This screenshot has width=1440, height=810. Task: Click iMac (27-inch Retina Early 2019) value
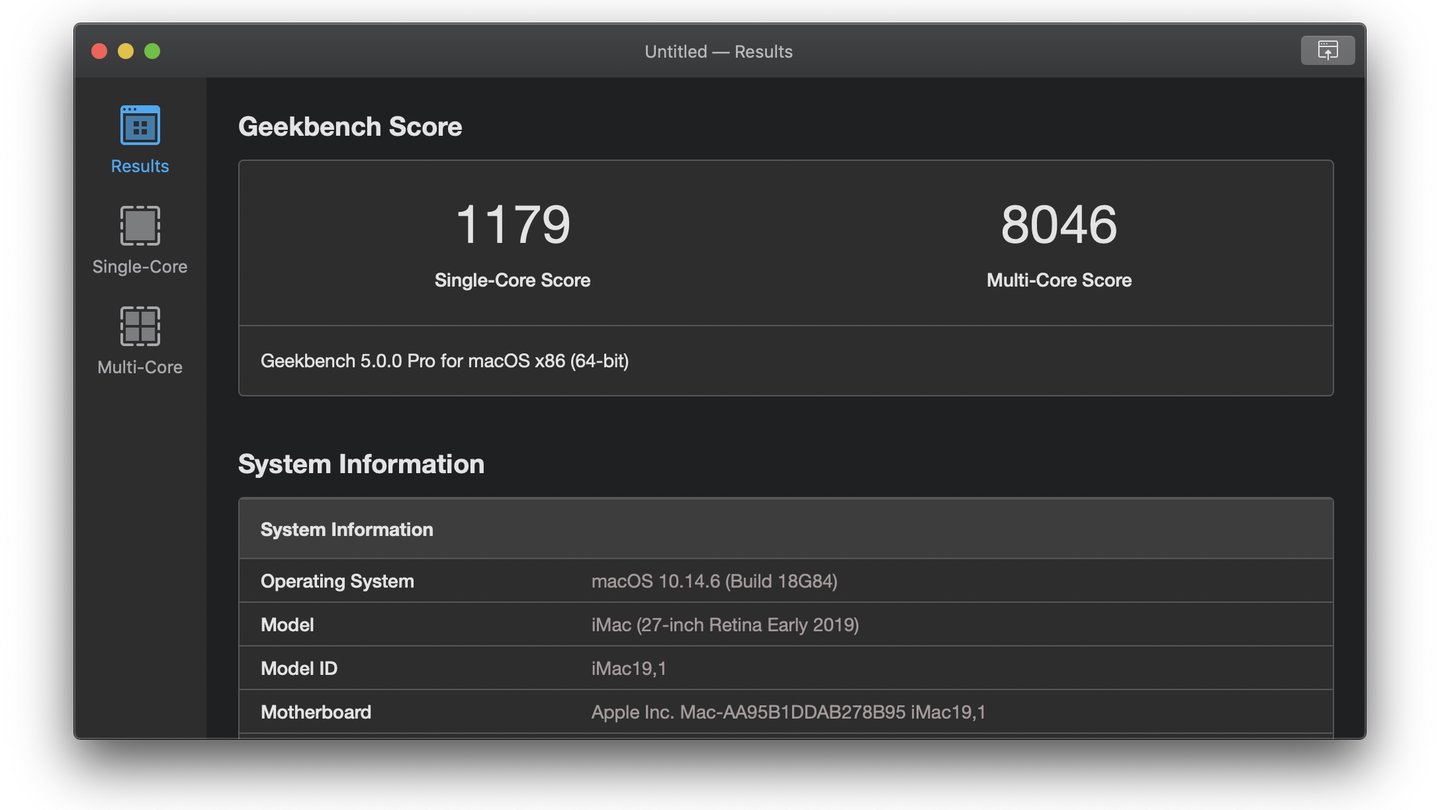(725, 625)
